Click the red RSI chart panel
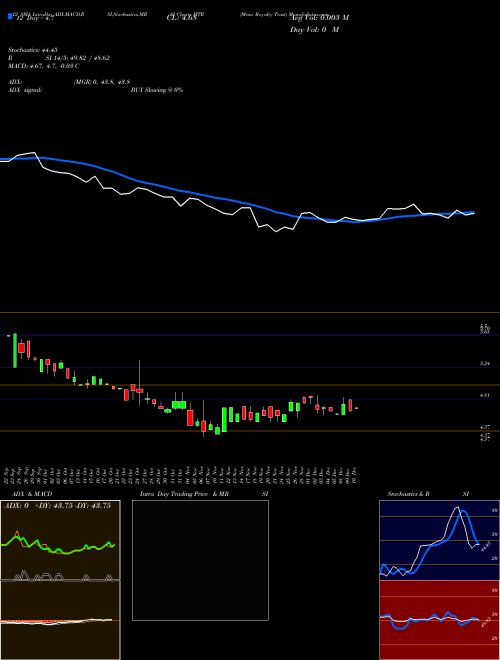Image resolution: width=500 pixels, height=660 pixels. [x=439, y=620]
